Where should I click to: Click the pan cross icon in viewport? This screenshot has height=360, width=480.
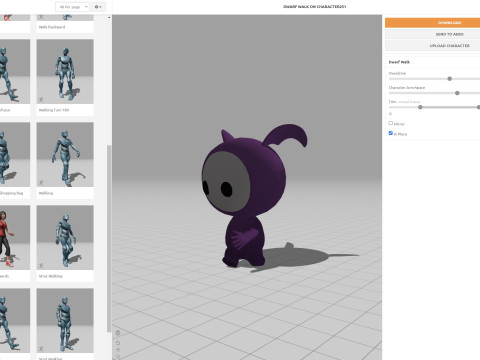click(118, 350)
